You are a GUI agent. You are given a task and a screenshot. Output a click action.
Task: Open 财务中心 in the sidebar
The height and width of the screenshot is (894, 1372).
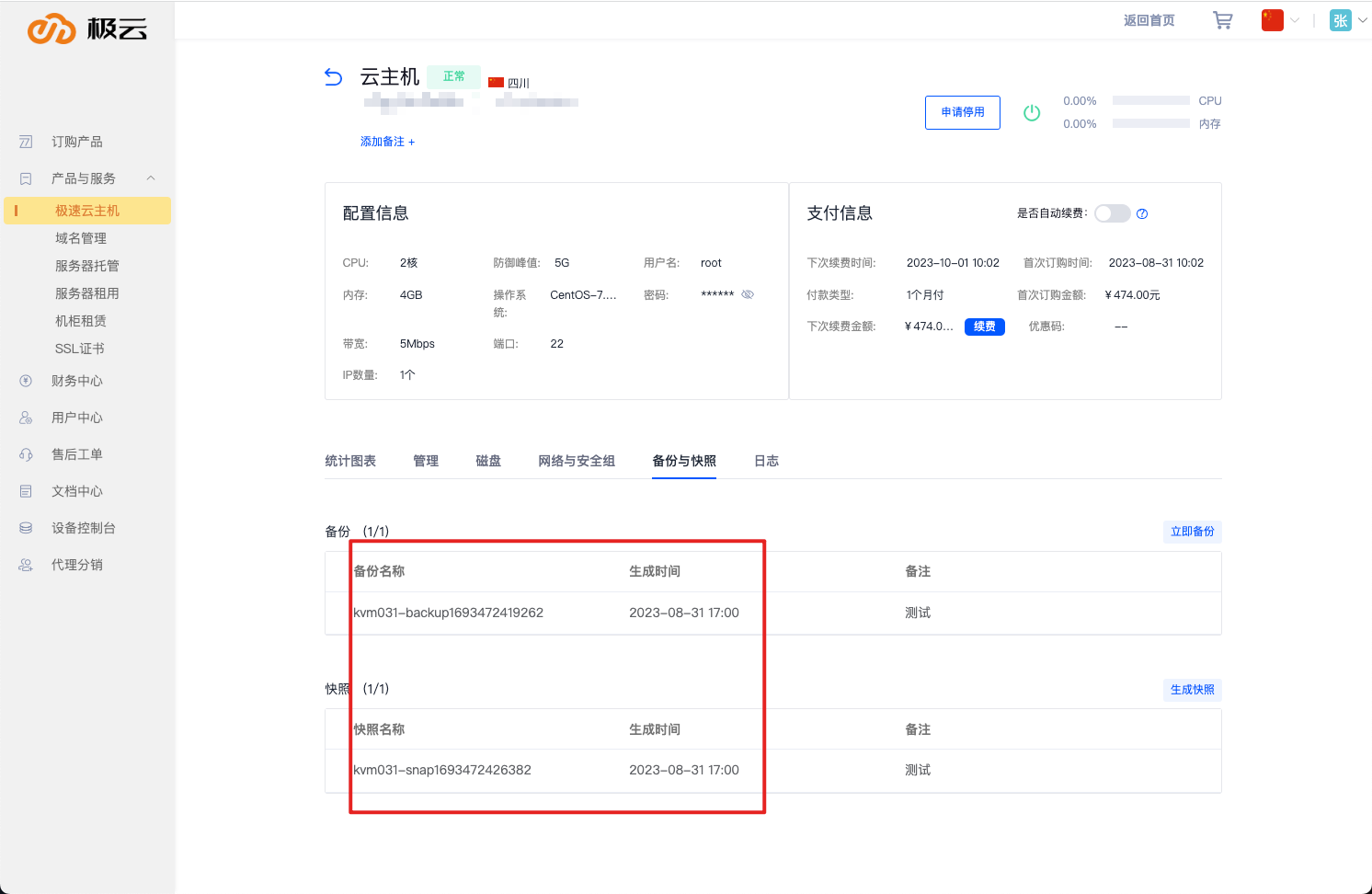pyautogui.click(x=76, y=381)
